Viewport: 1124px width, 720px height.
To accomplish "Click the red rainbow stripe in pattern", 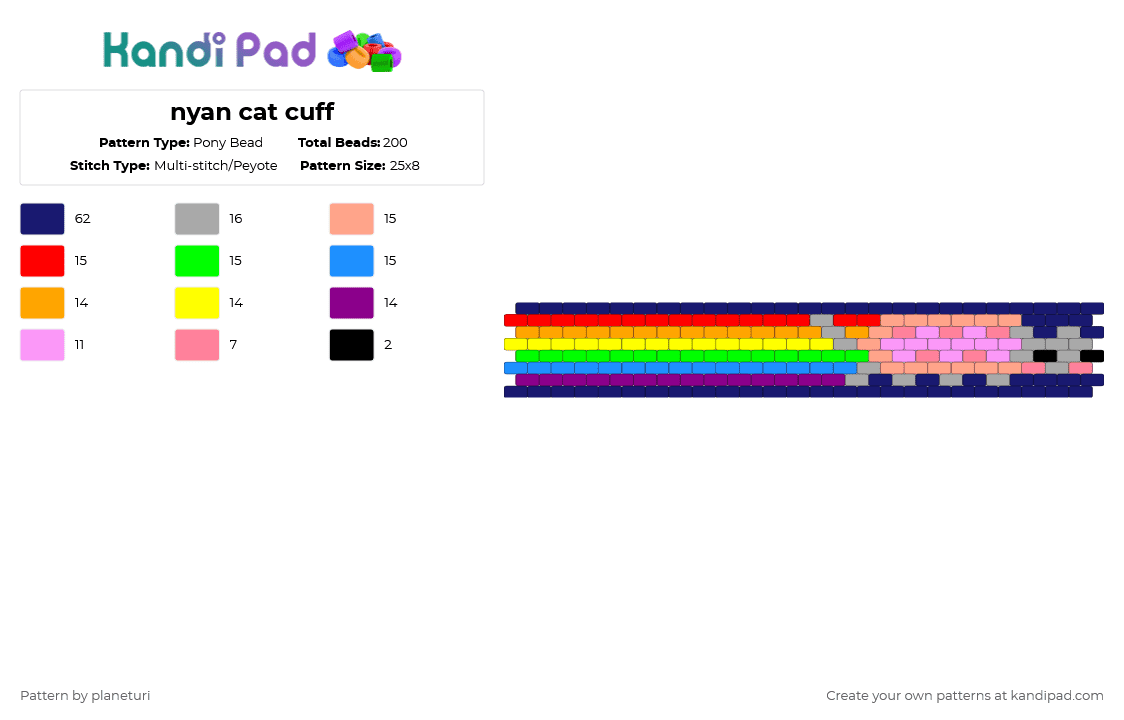I will pos(657,321).
